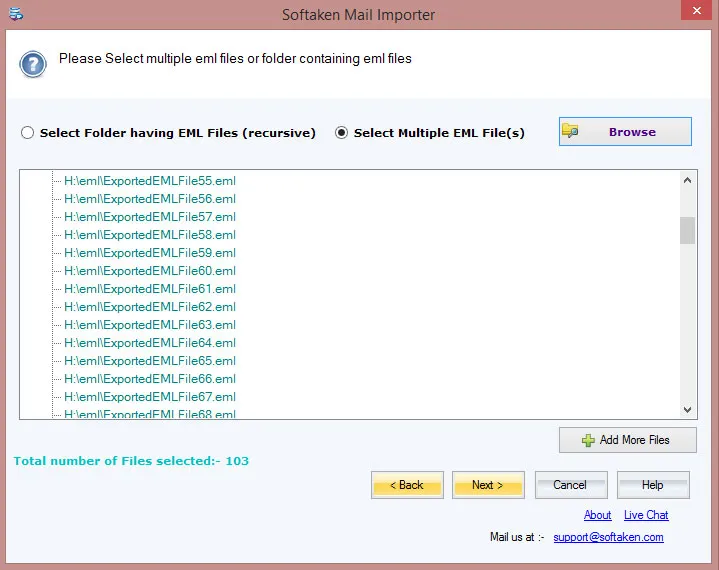Start a Live Chat session
719x570 pixels.
tap(646, 515)
